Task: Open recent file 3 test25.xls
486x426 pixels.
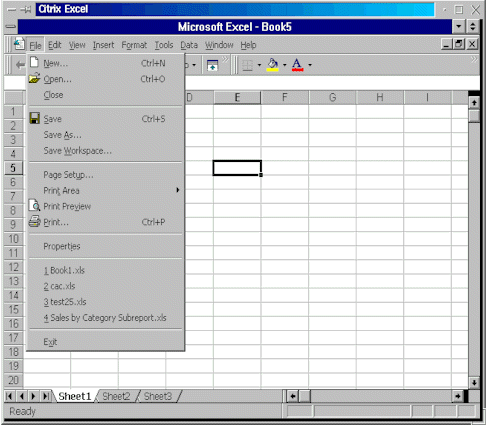Action: point(105,302)
